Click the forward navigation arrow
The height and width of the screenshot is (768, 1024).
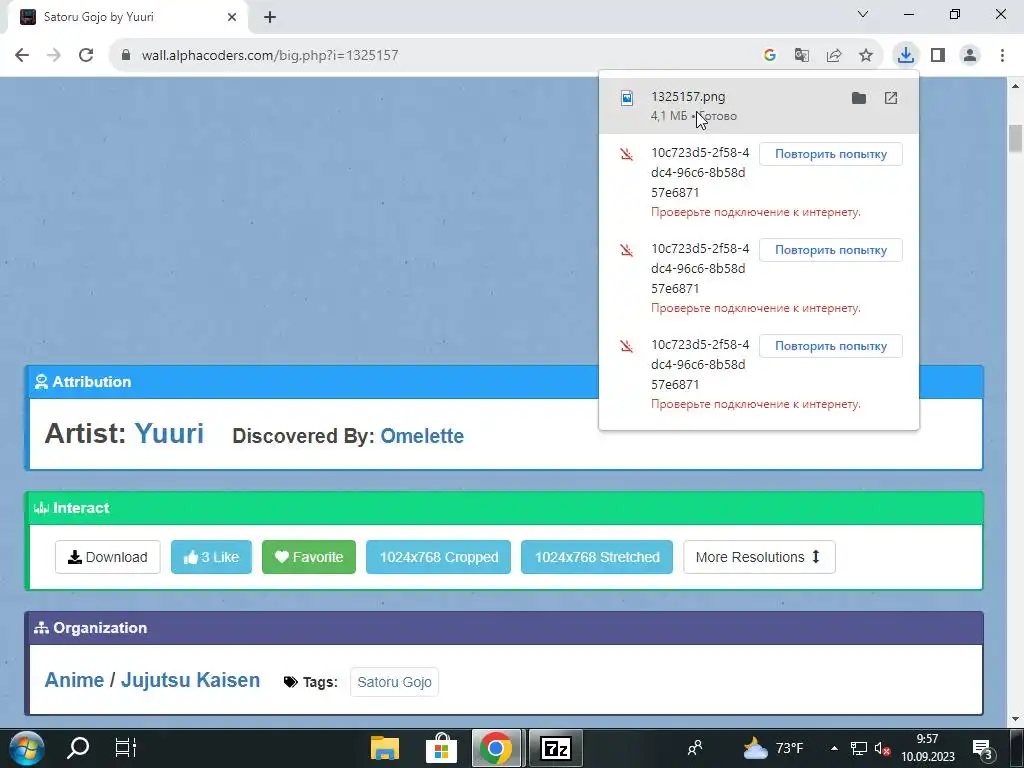pyautogui.click(x=54, y=56)
